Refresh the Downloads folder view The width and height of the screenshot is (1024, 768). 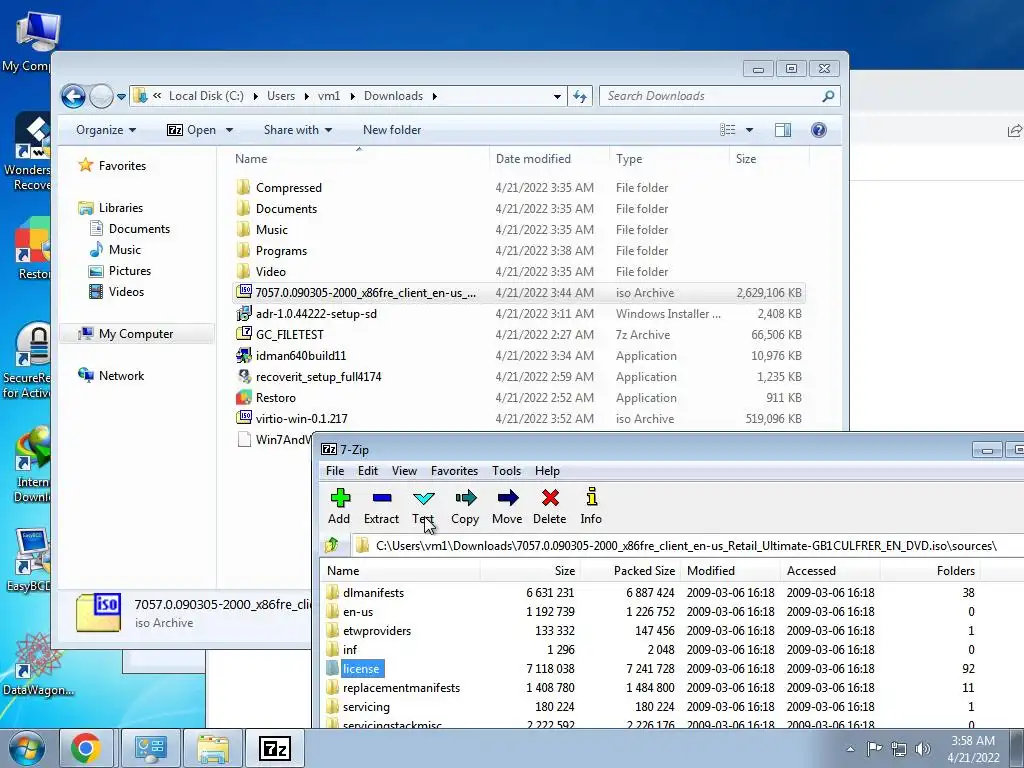point(580,97)
